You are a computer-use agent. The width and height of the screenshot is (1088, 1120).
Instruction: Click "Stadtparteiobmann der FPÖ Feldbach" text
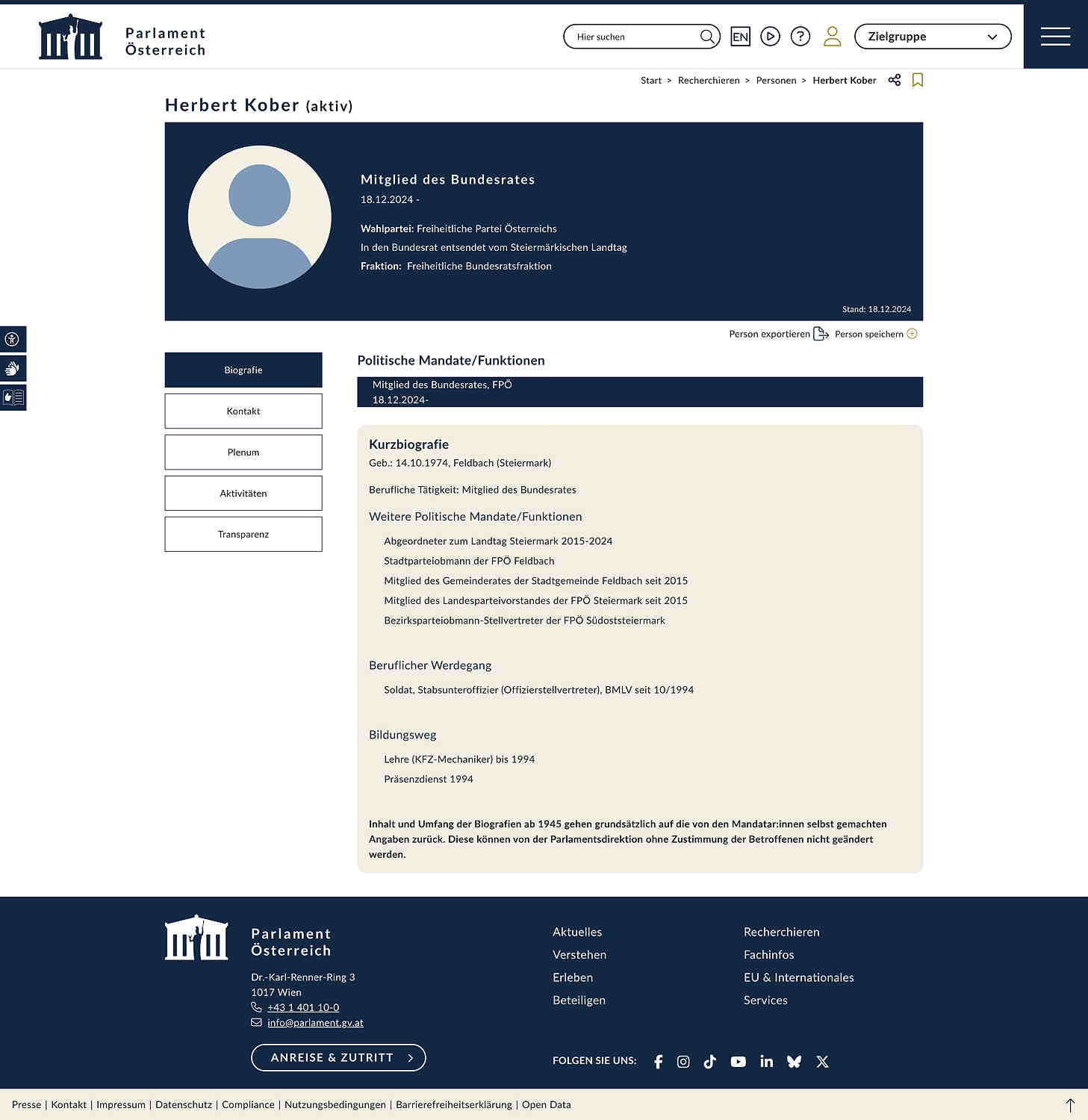[x=469, y=561]
